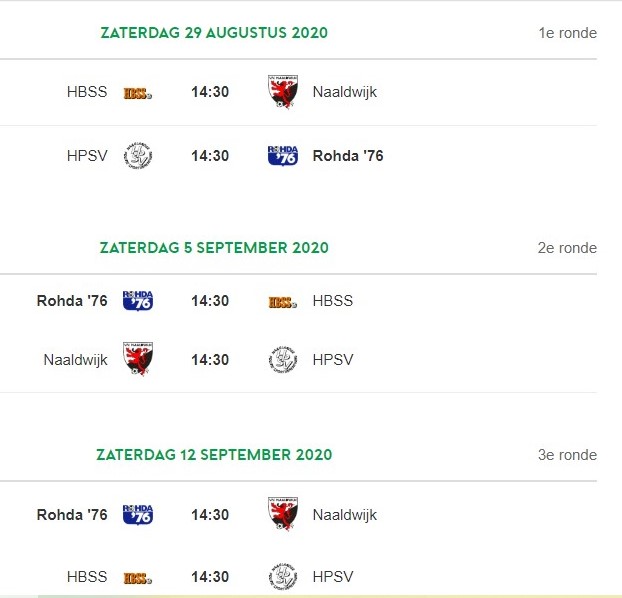Click the HBSS team name in 2e ronde

click(333, 301)
